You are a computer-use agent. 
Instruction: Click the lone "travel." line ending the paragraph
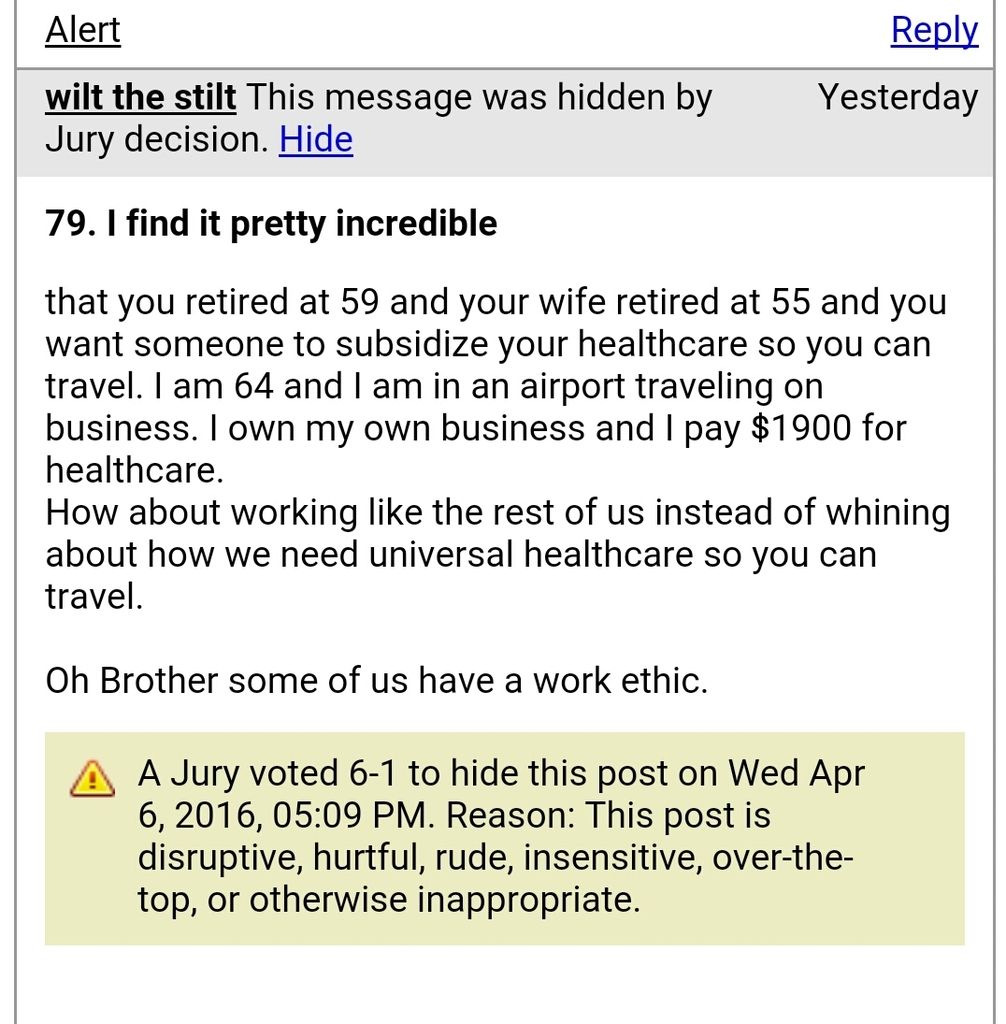tap(94, 596)
